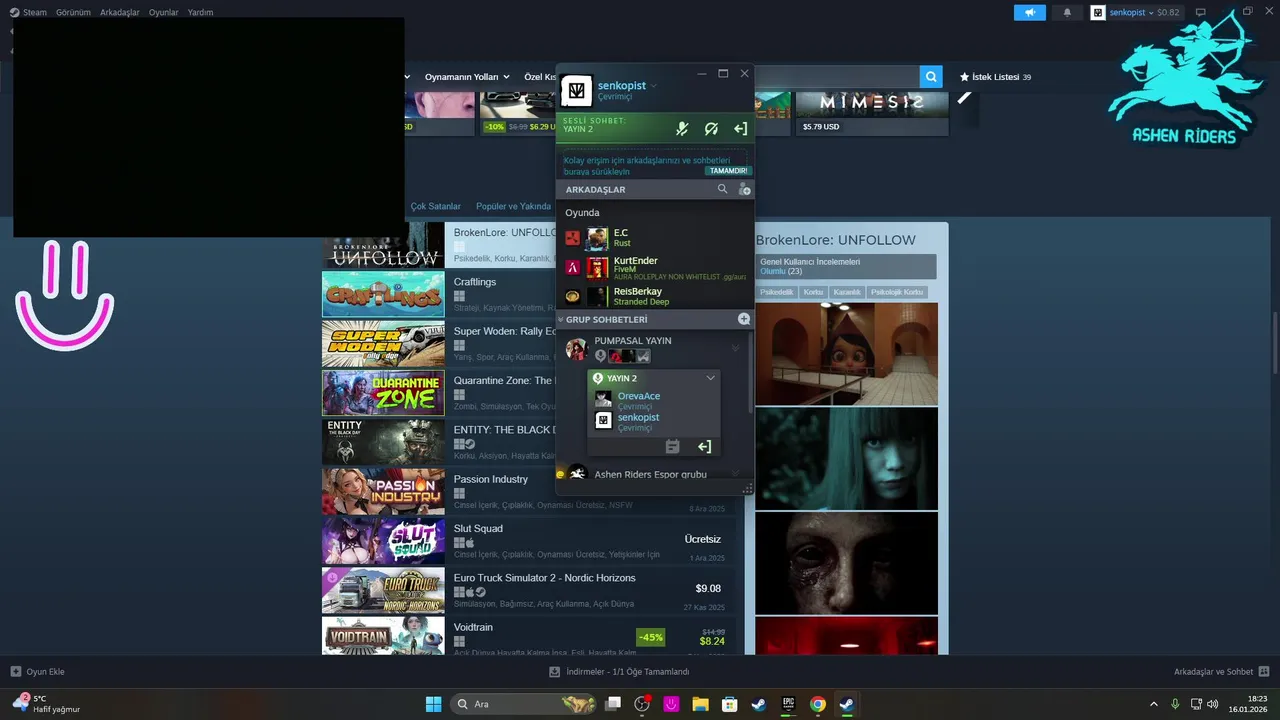This screenshot has width=1280, height=720.
Task: Expand the senkopist status dropdown in friends window
Action: tap(654, 86)
